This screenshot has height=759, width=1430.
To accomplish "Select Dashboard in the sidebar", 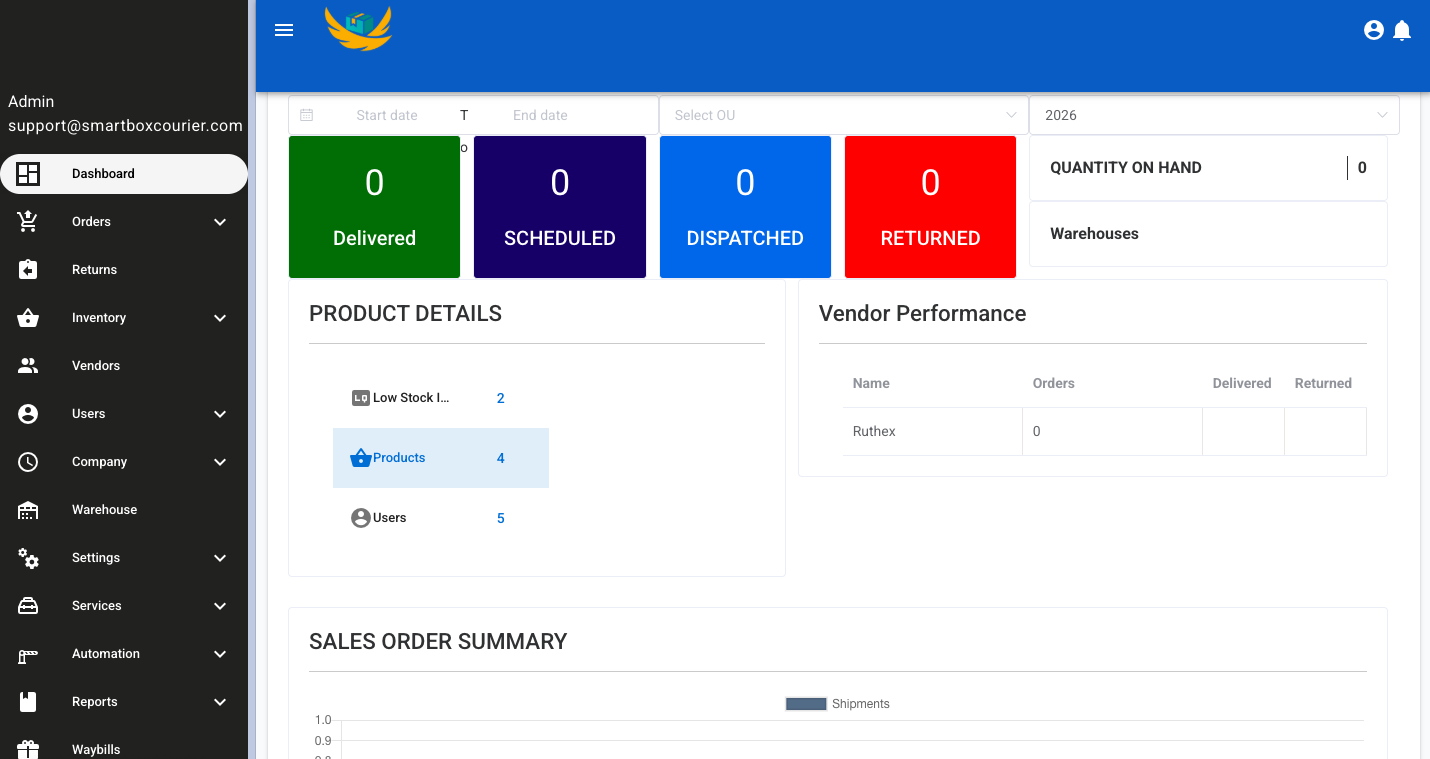I will pyautogui.click(x=103, y=173).
